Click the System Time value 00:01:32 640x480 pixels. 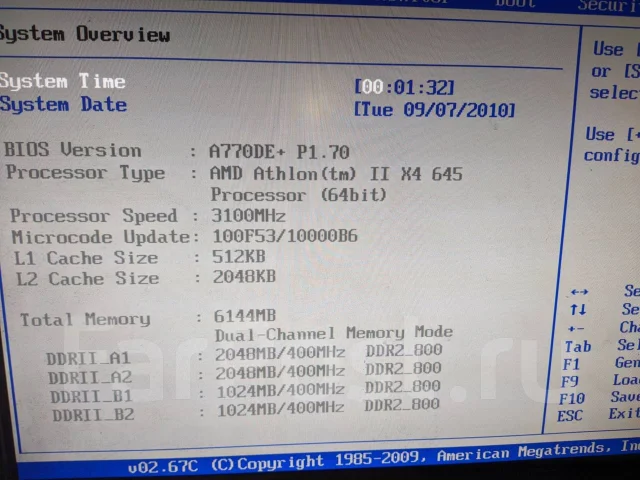404,87
